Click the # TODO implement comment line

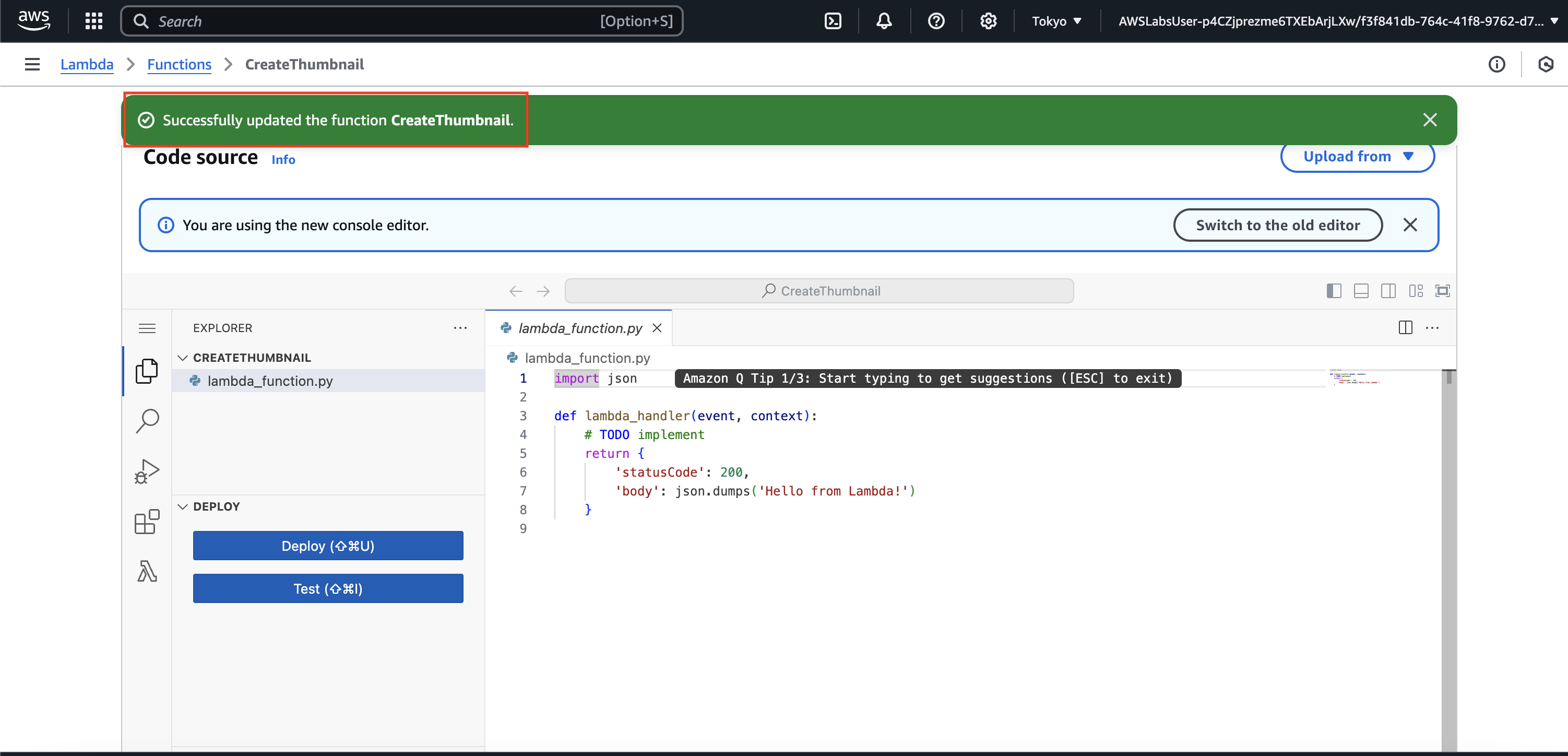(x=644, y=434)
